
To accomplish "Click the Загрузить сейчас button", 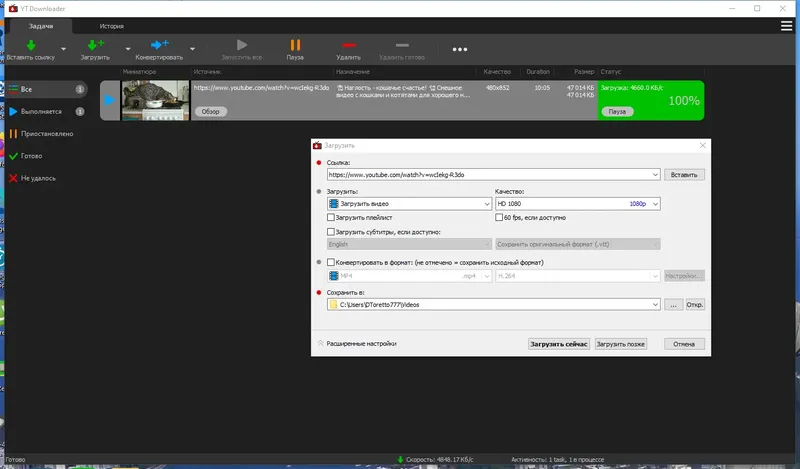I will click(x=559, y=344).
